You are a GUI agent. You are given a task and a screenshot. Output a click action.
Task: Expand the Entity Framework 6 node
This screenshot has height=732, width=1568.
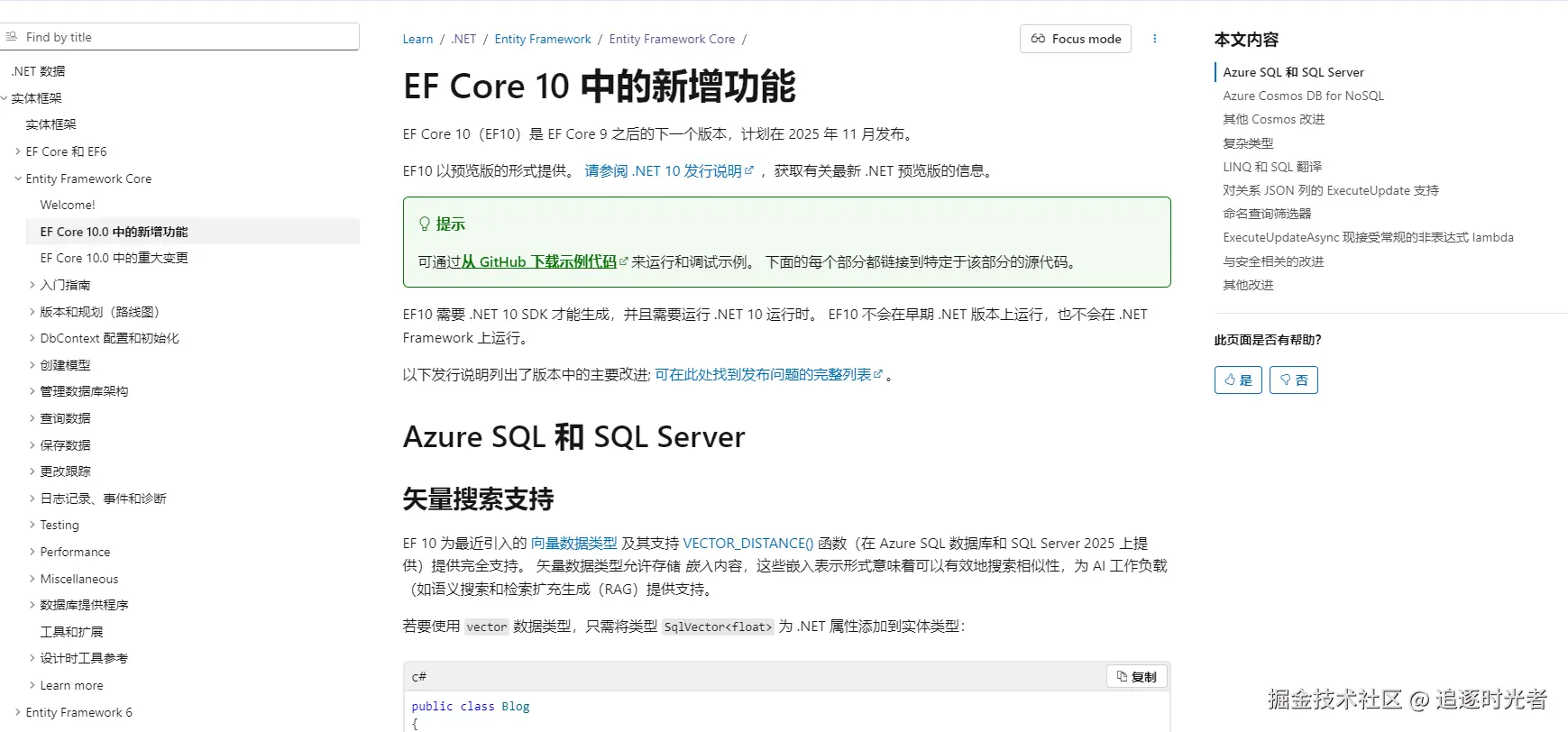(18, 712)
